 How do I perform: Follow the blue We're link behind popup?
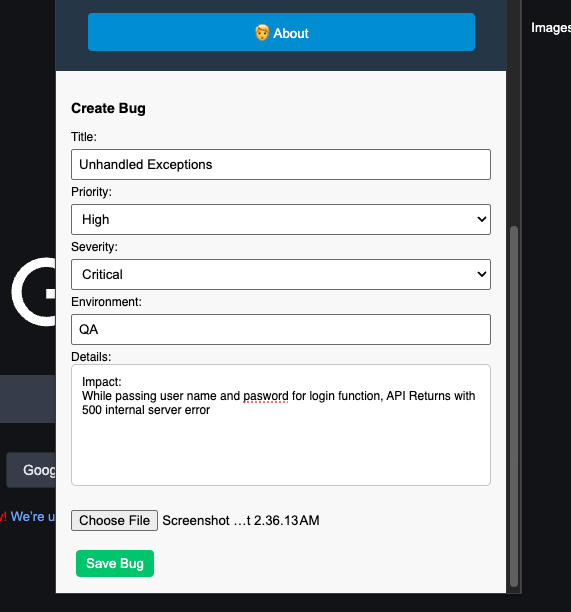tap(33, 516)
